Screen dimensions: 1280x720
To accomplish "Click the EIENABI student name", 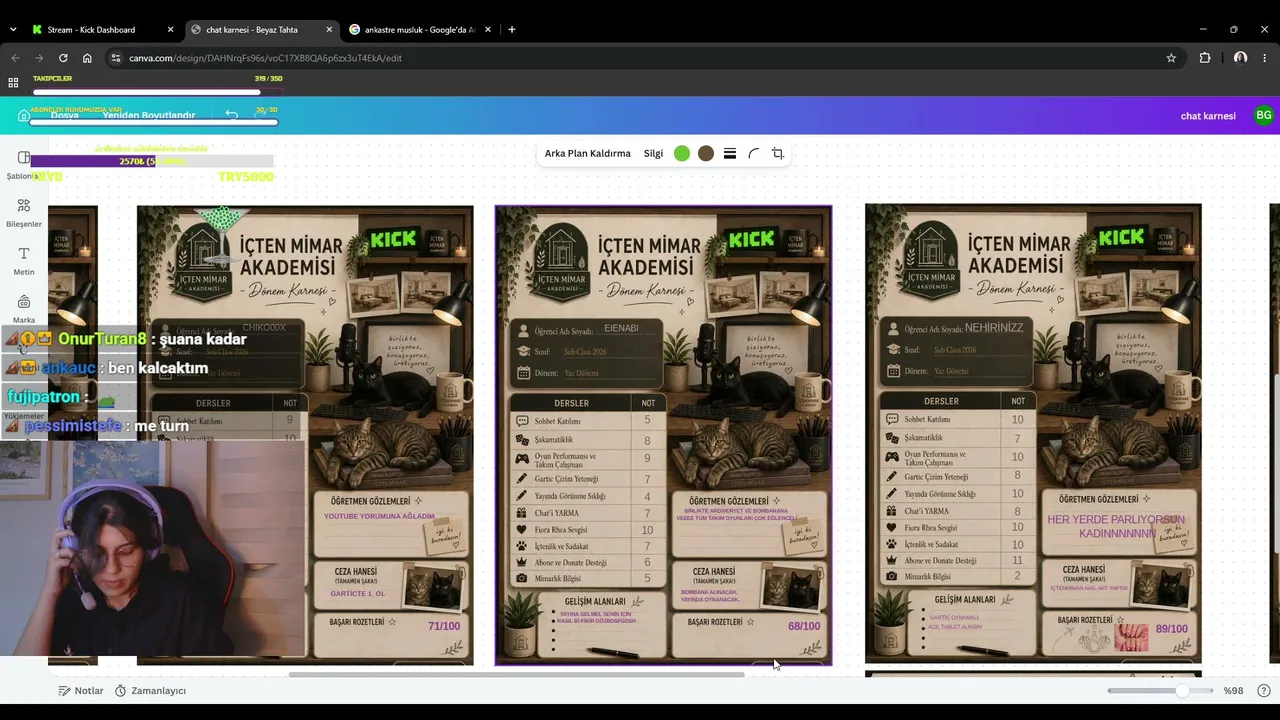I will point(621,329).
